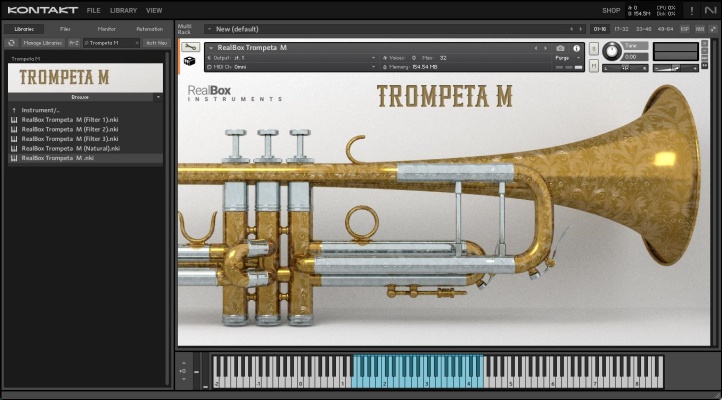Adjust the instrument volume slider
The image size is (722, 400).
(x=675, y=68)
